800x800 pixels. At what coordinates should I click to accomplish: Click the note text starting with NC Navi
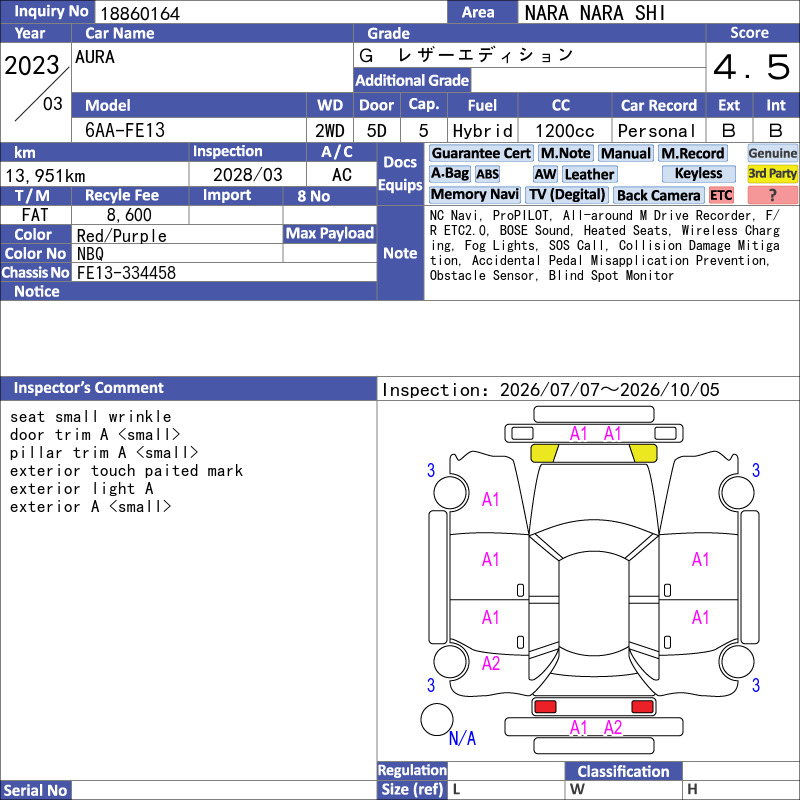[605, 245]
